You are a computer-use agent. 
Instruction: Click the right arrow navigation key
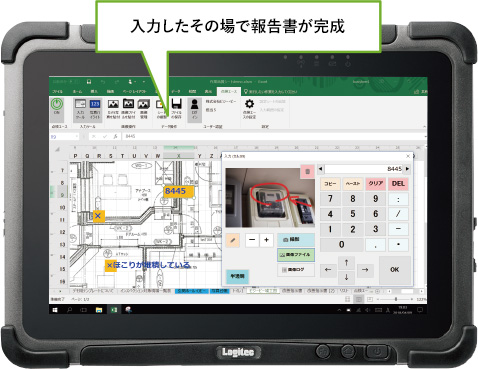365,270
